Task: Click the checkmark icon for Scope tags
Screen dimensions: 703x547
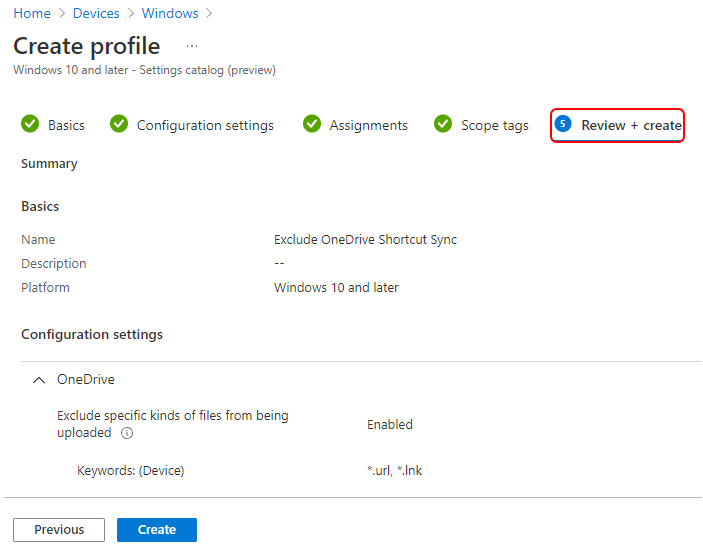Action: (443, 124)
